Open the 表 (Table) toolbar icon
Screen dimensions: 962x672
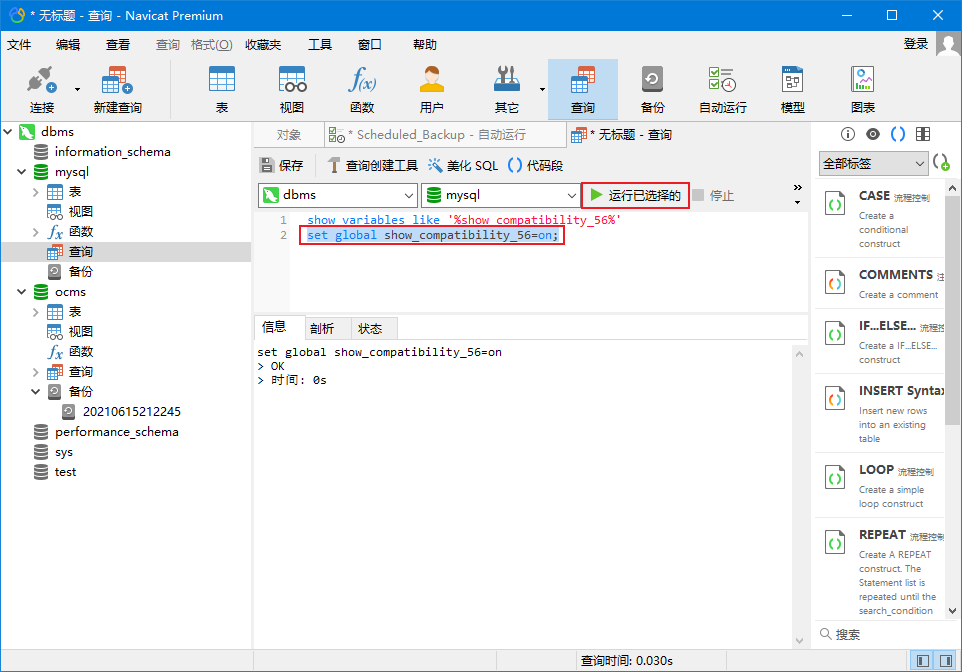(221, 89)
